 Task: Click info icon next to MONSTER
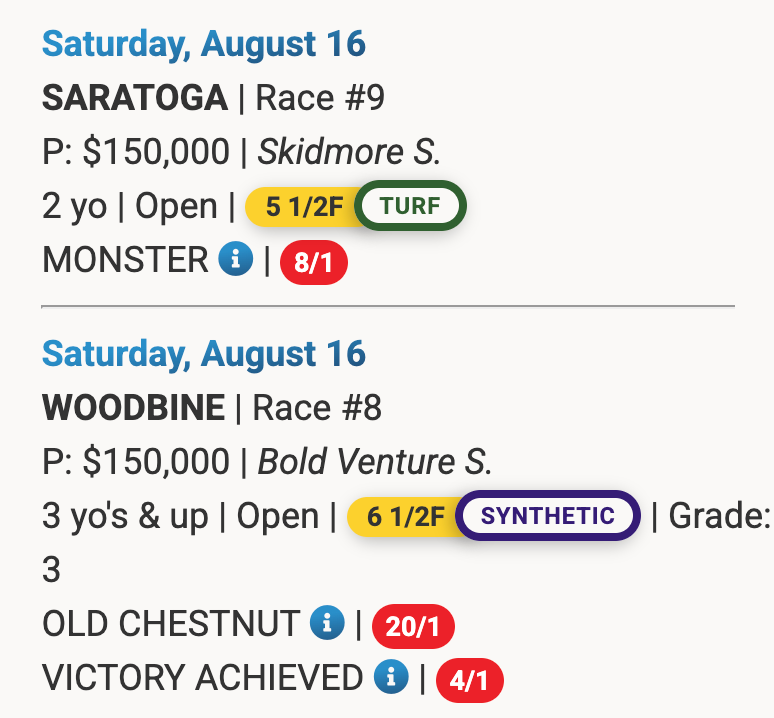pos(235,261)
